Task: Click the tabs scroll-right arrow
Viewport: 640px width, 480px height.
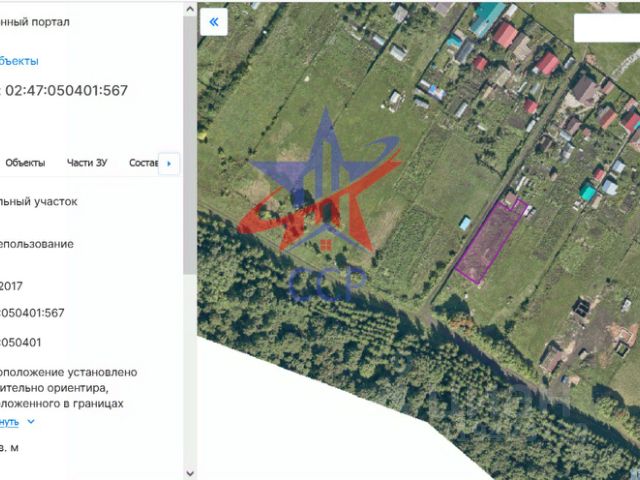Action: [169, 164]
